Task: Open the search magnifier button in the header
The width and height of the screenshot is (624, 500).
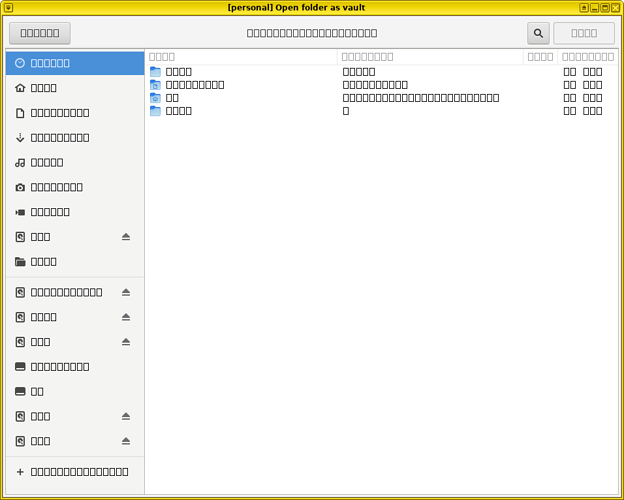Action: [x=538, y=33]
